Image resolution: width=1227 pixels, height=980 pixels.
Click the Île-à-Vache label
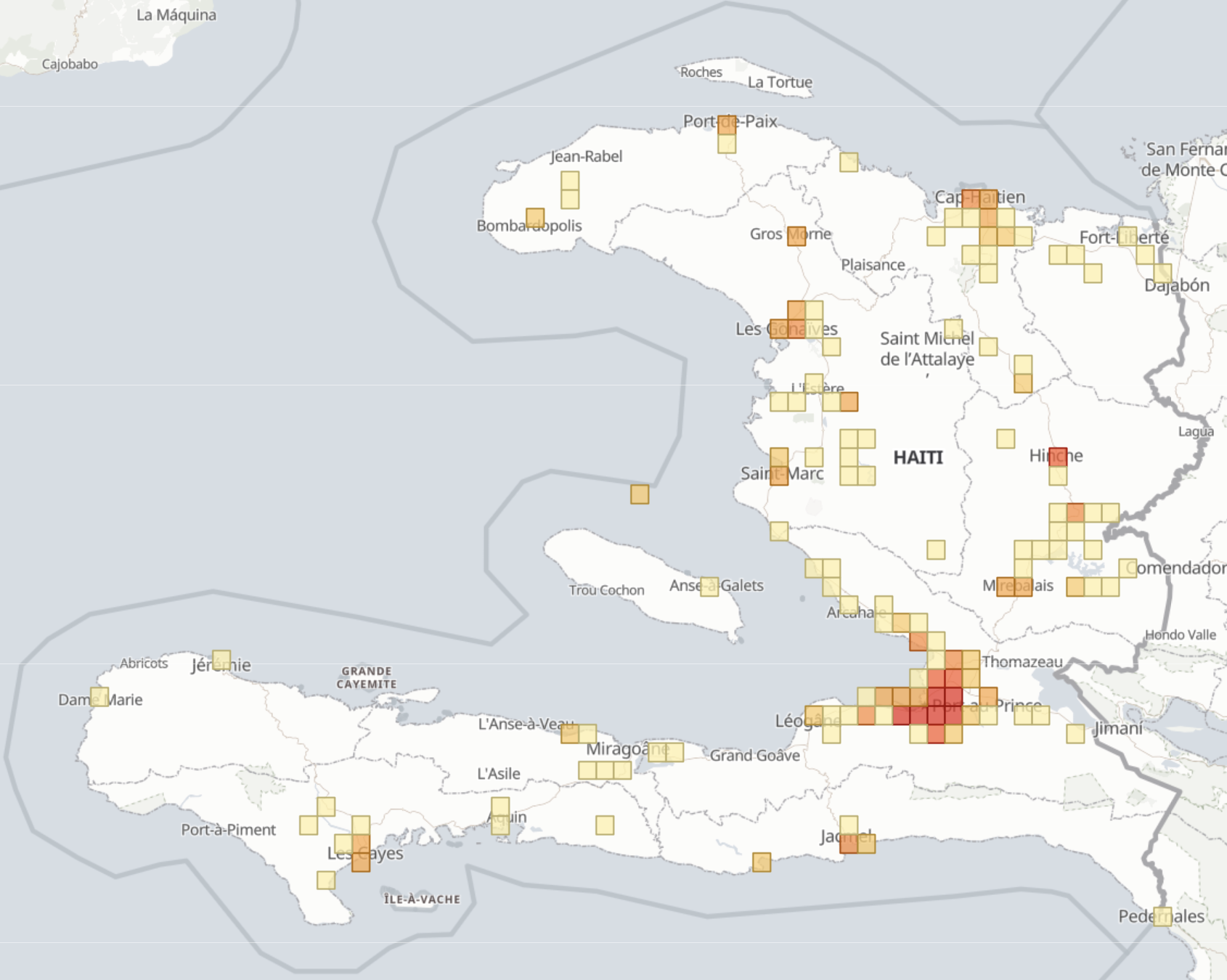(421, 899)
